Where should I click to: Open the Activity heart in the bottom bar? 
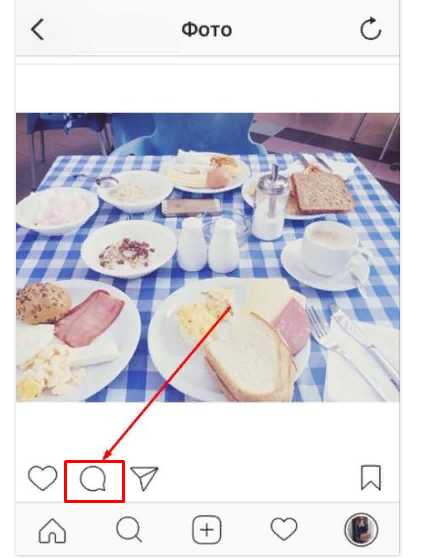[x=284, y=529]
